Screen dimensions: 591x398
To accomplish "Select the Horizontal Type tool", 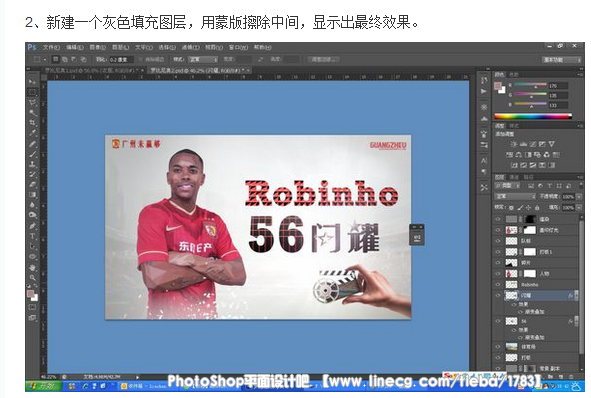I will coord(32,236).
